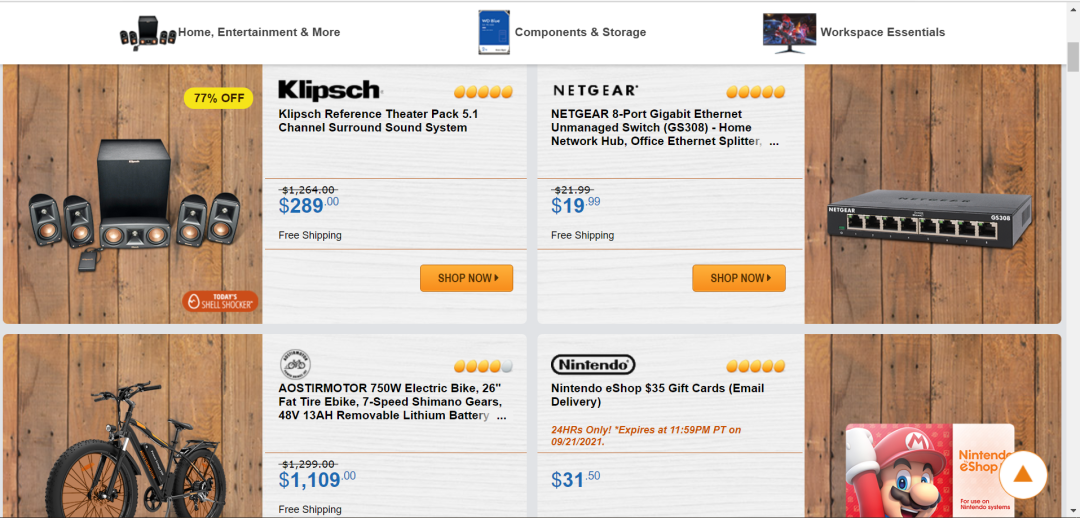This screenshot has height=518, width=1080.
Task: Open AOSTIRMOTOR 750W Electric Bike title link
Action: (392, 402)
